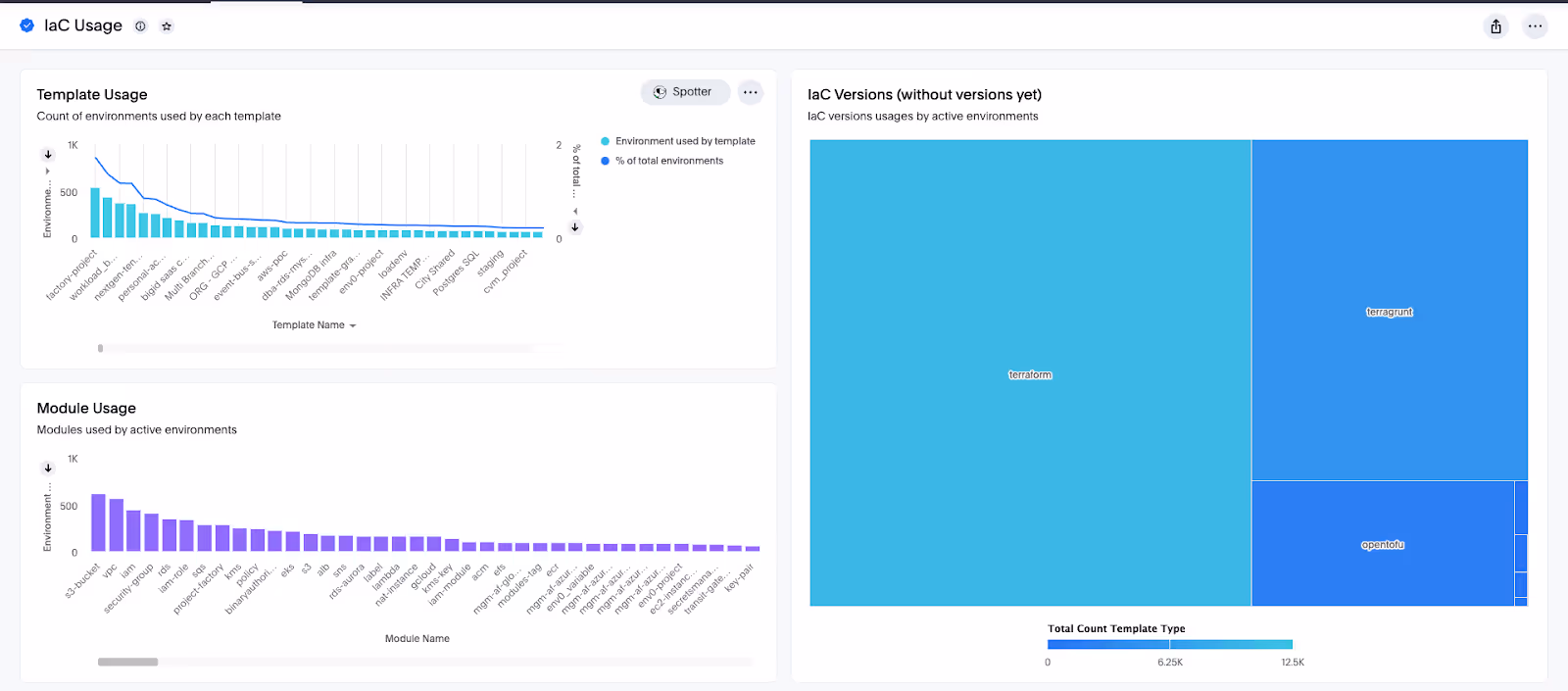
Task: Click the Module Usage horizontal scrollbar thumb
Action: coord(127,662)
